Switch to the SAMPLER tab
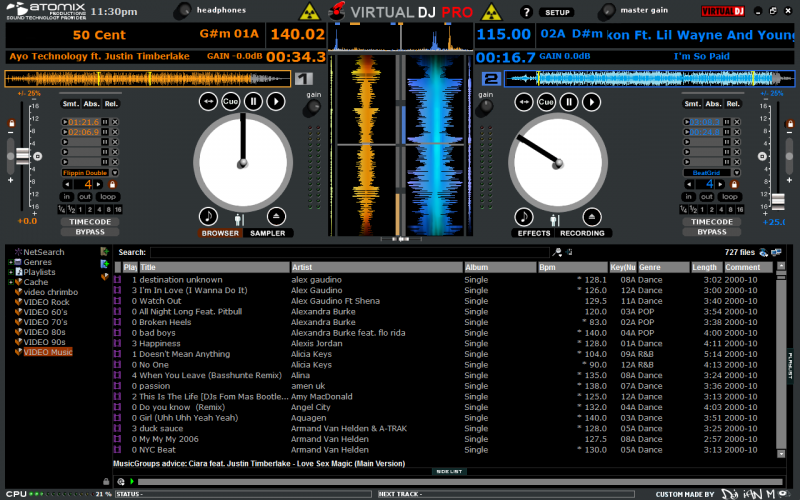The width and height of the screenshot is (800, 500). coord(267,233)
